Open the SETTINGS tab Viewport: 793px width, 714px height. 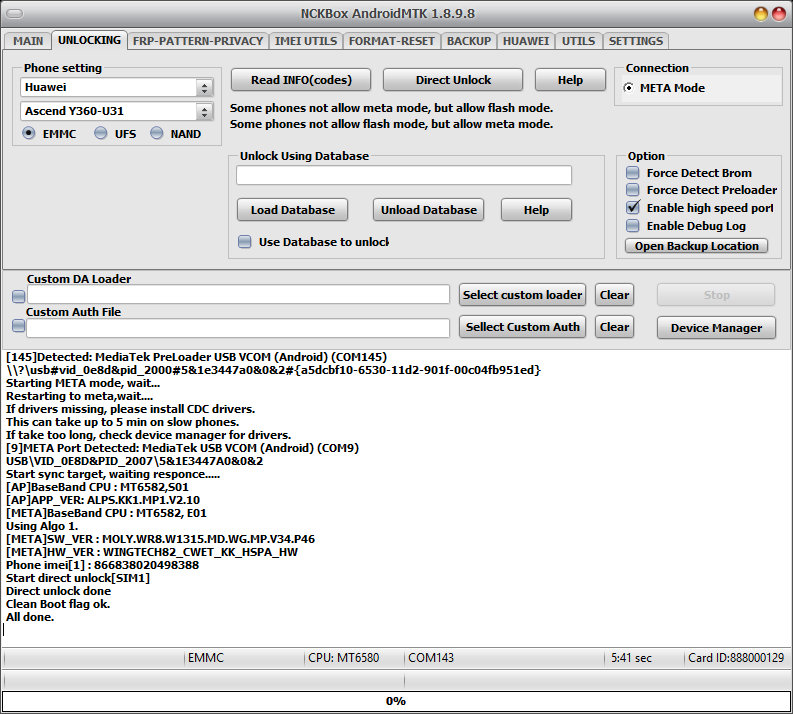click(x=636, y=41)
